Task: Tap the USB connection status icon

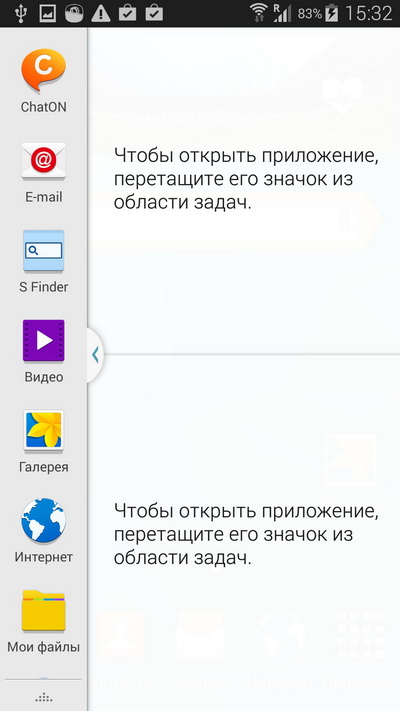Action: click(x=20, y=14)
